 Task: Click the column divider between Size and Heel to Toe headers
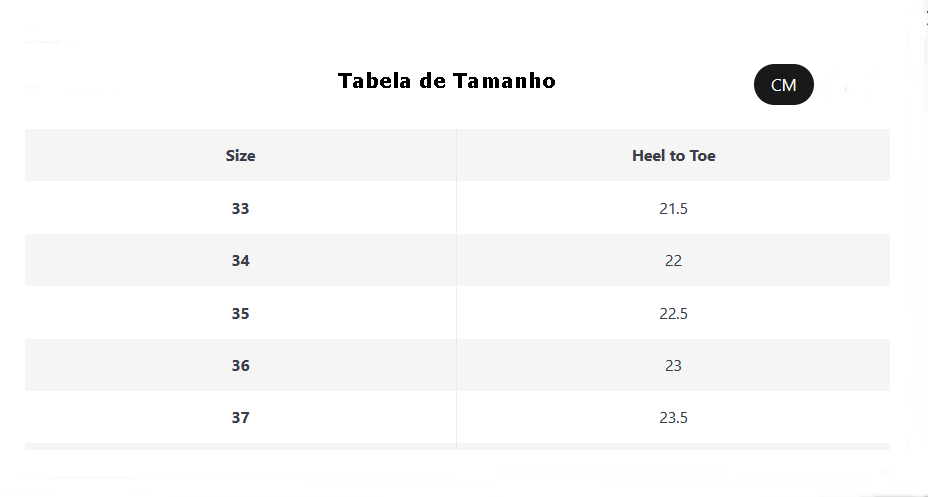coord(456,155)
